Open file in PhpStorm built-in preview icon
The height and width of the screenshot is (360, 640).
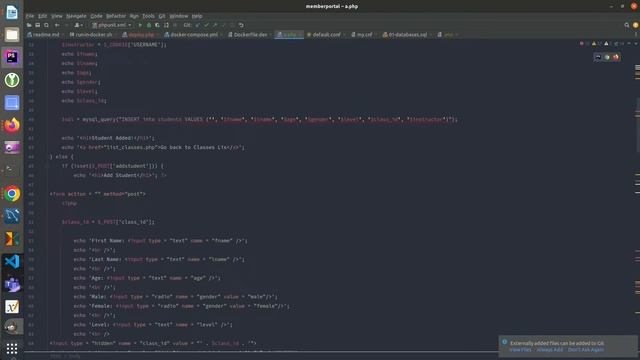click(x=598, y=57)
